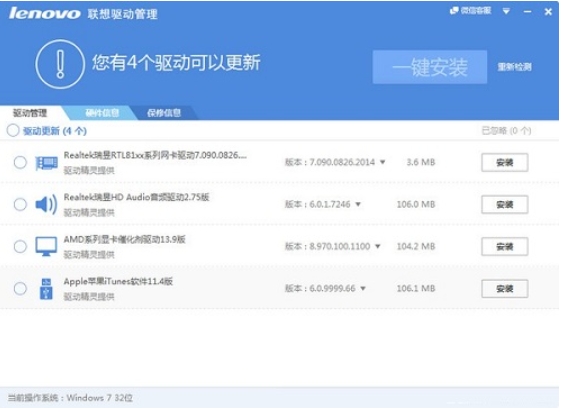Expand version dropdown 6.0.1.7246
583x412 pixels.
tap(358, 205)
